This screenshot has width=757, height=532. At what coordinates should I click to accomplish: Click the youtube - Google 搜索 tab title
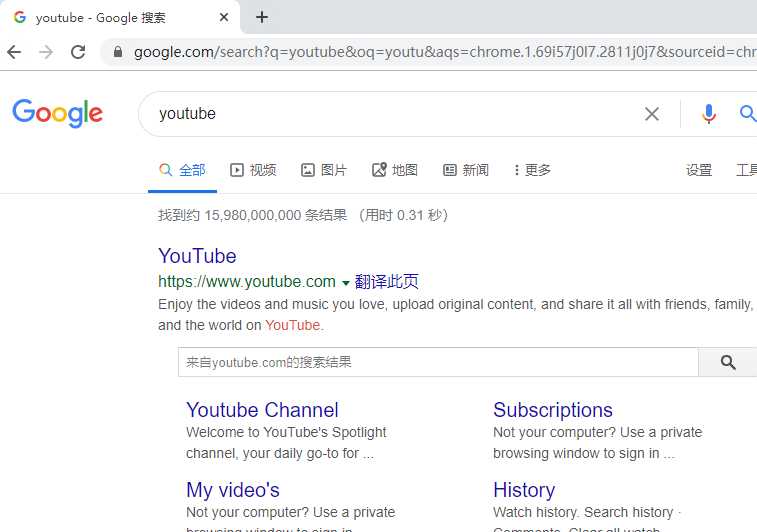(x=100, y=18)
